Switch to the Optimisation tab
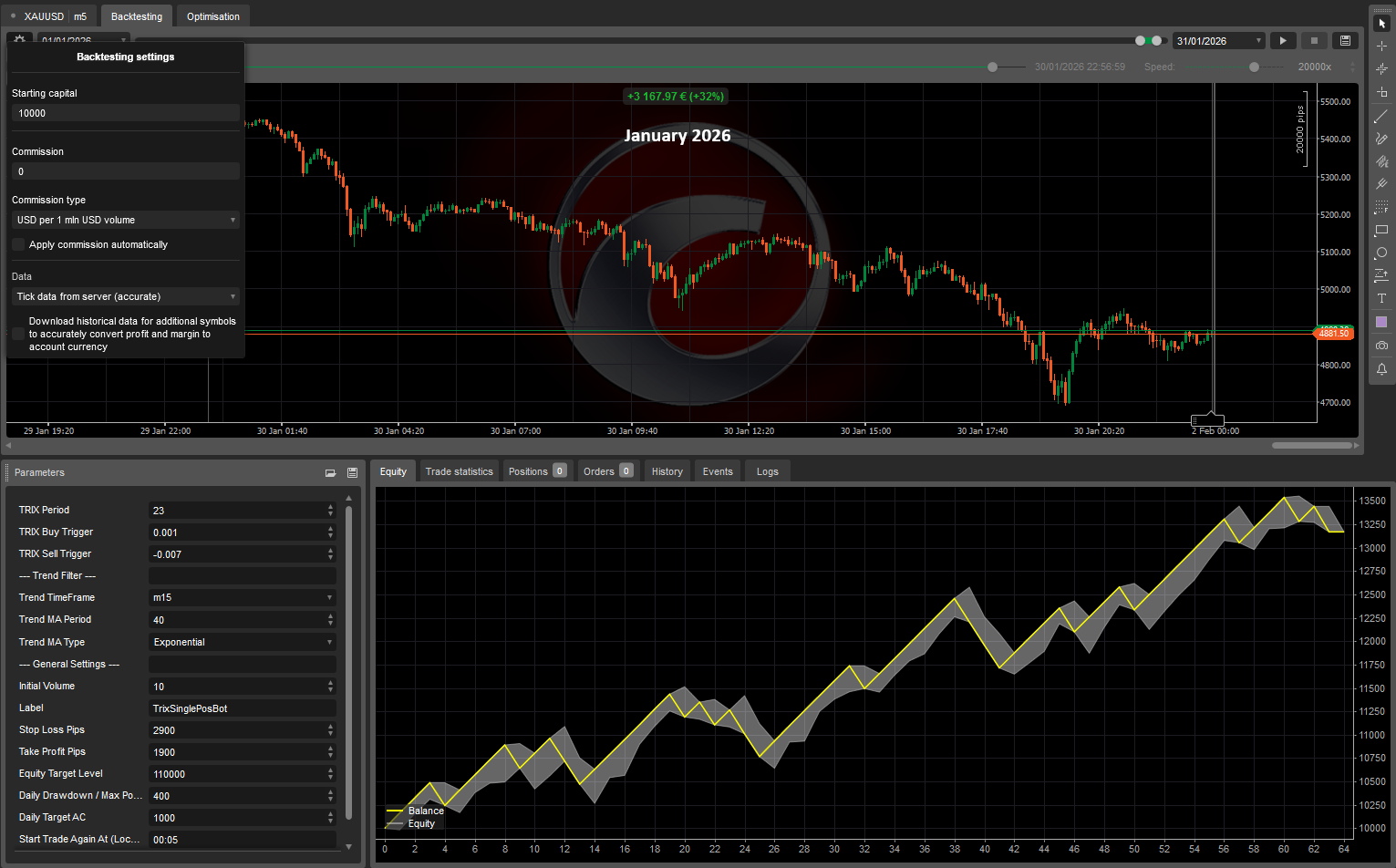This screenshot has width=1396, height=868. [x=213, y=16]
